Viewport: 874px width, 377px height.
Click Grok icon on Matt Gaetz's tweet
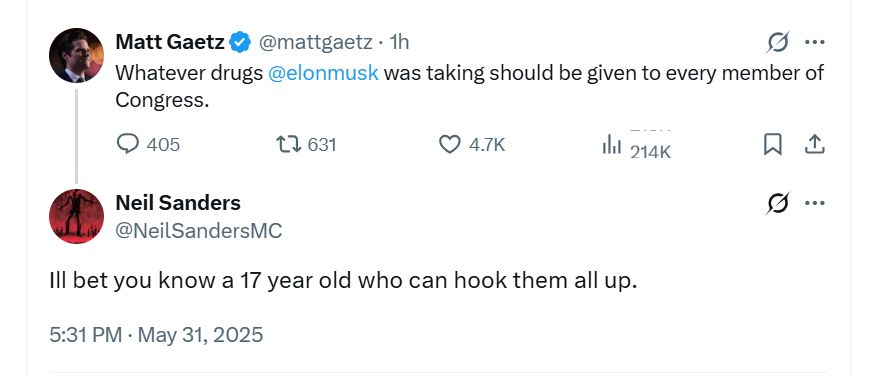(778, 42)
